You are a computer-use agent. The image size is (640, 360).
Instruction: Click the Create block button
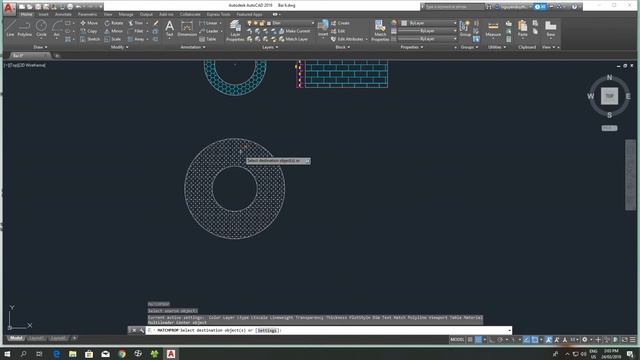(340, 23)
